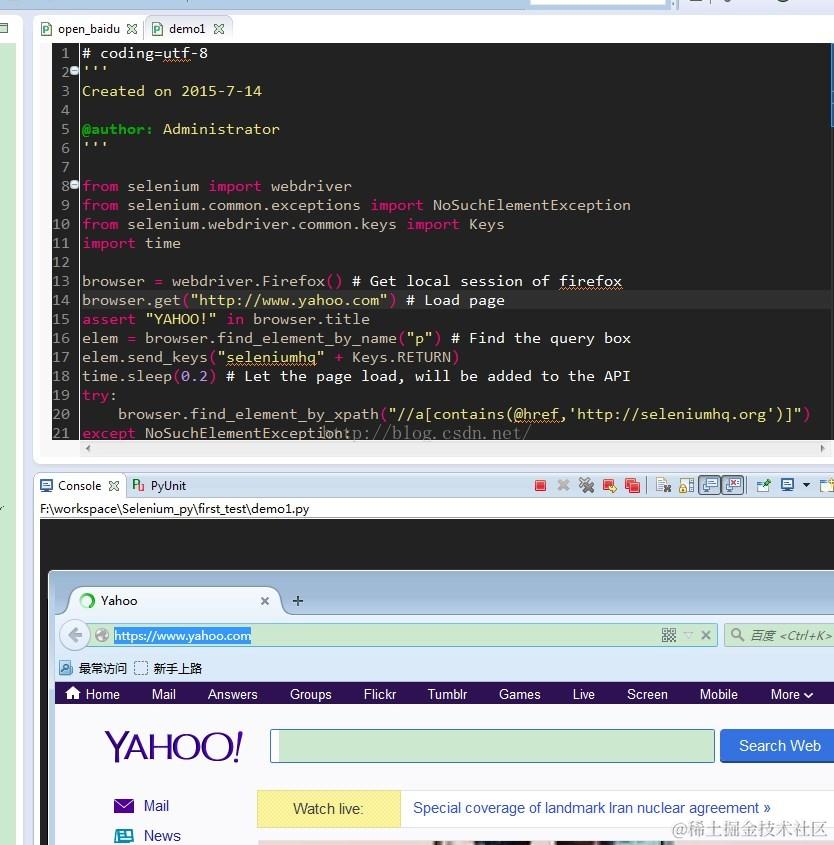Collapse imports fold at line 8
The image size is (834, 845).
tap(74, 184)
